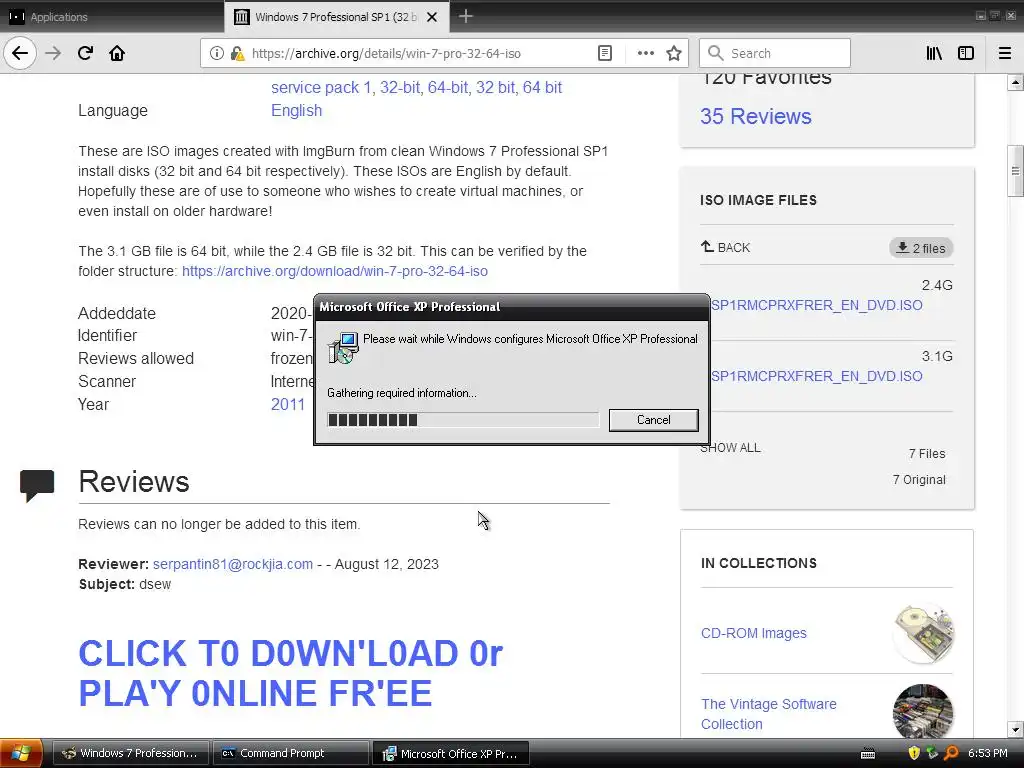Click the browser Back arrow button
1024x768 pixels.
[20, 53]
